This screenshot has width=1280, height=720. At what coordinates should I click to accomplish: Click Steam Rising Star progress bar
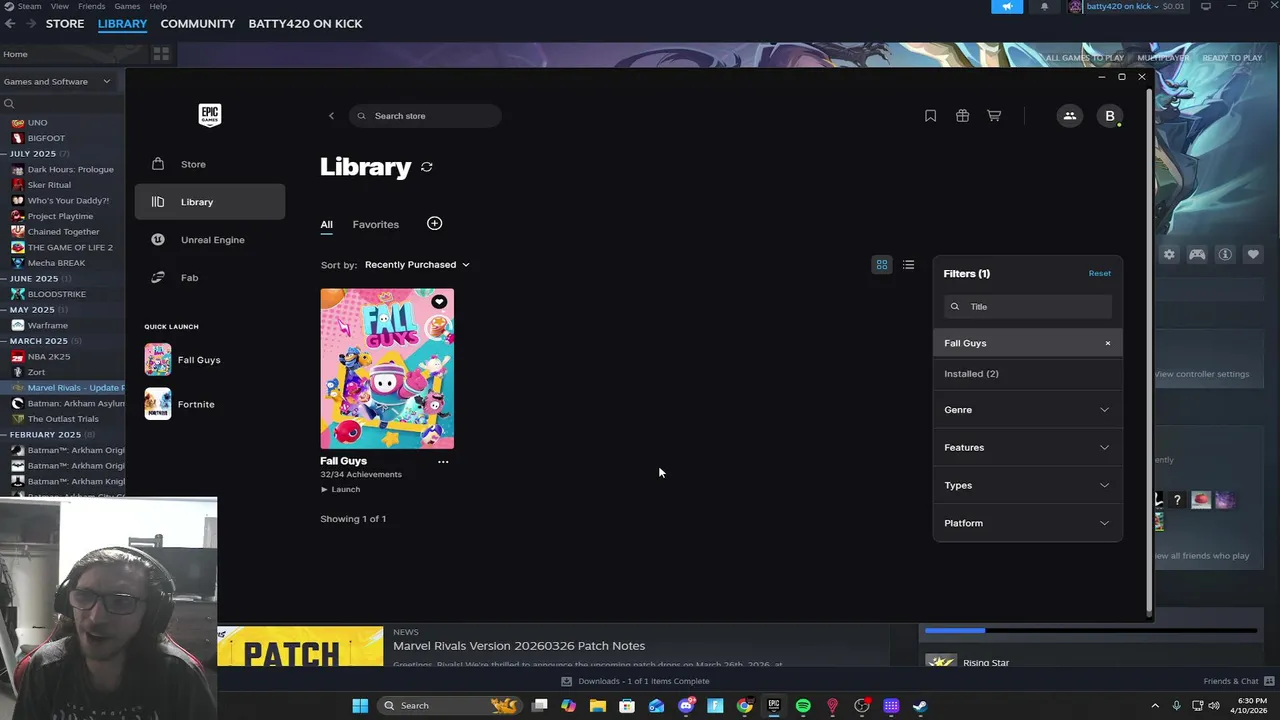[1090, 631]
